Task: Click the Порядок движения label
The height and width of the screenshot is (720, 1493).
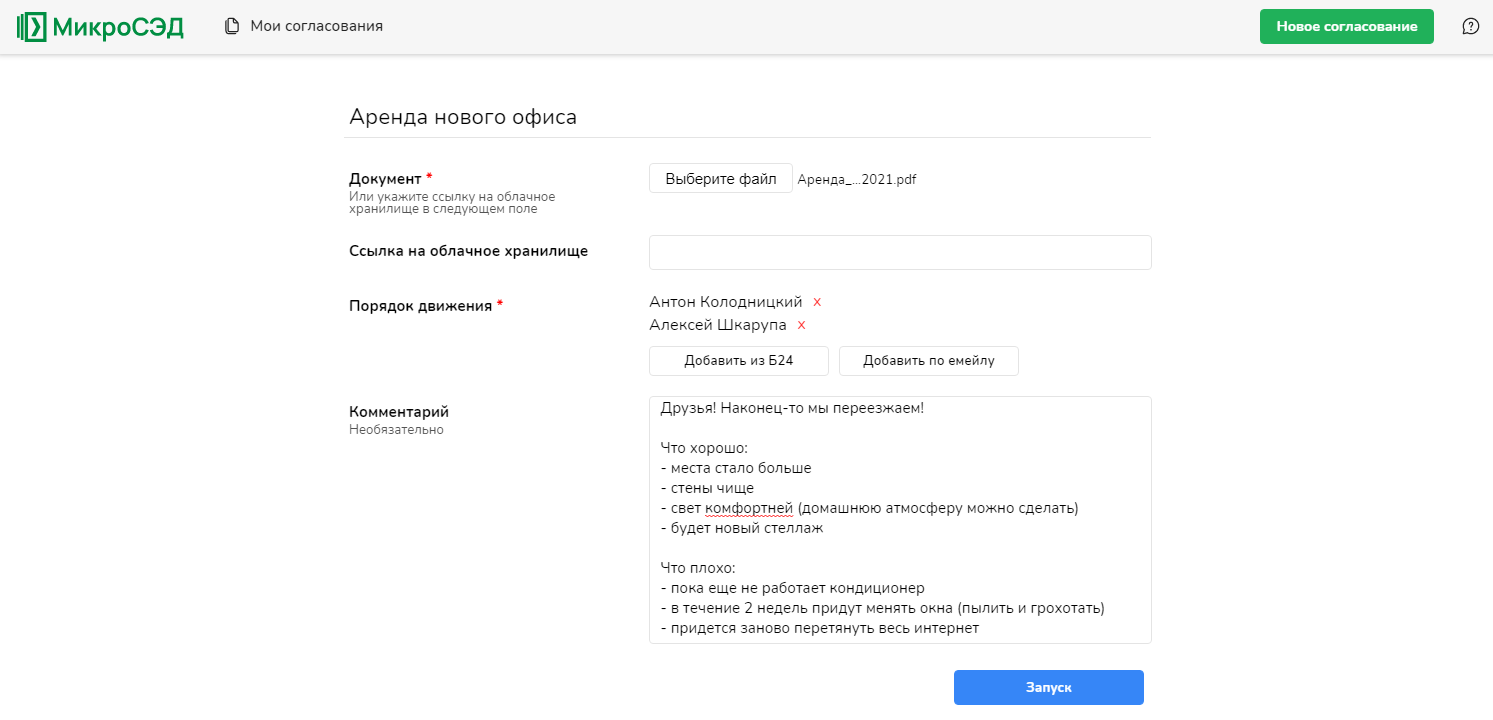Action: [420, 306]
